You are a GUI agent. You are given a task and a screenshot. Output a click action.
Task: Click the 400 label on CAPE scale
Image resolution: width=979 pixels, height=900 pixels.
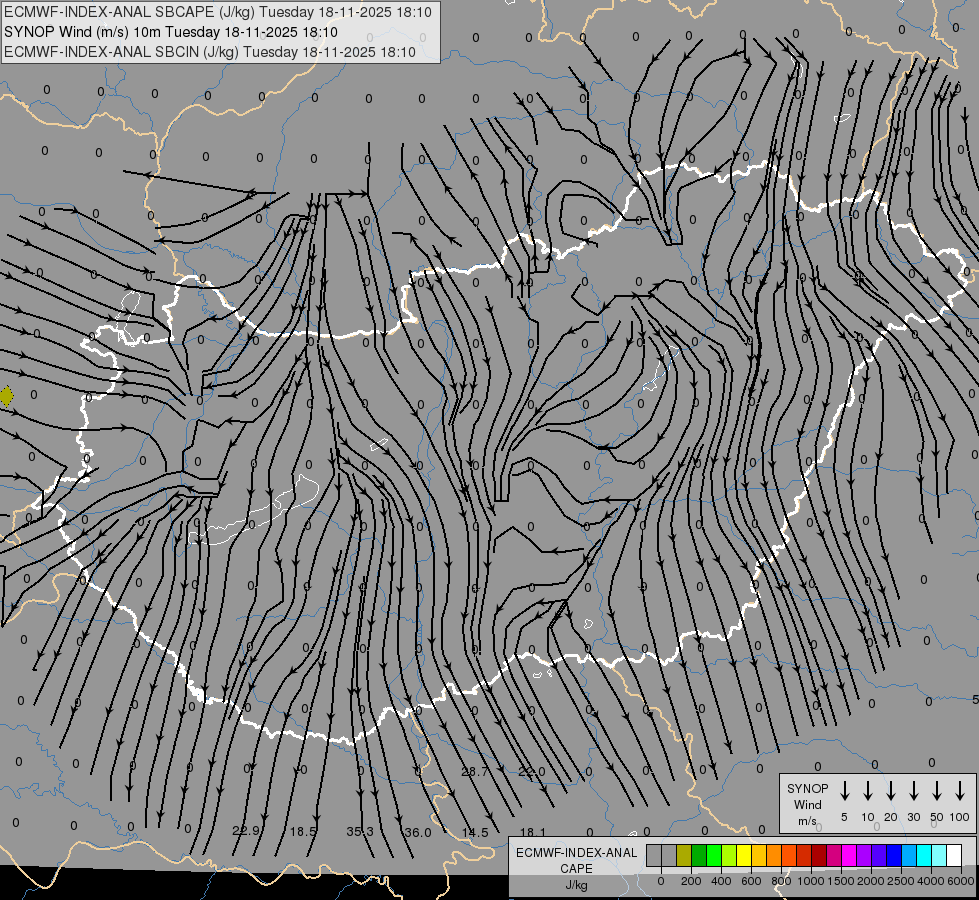coord(721,881)
